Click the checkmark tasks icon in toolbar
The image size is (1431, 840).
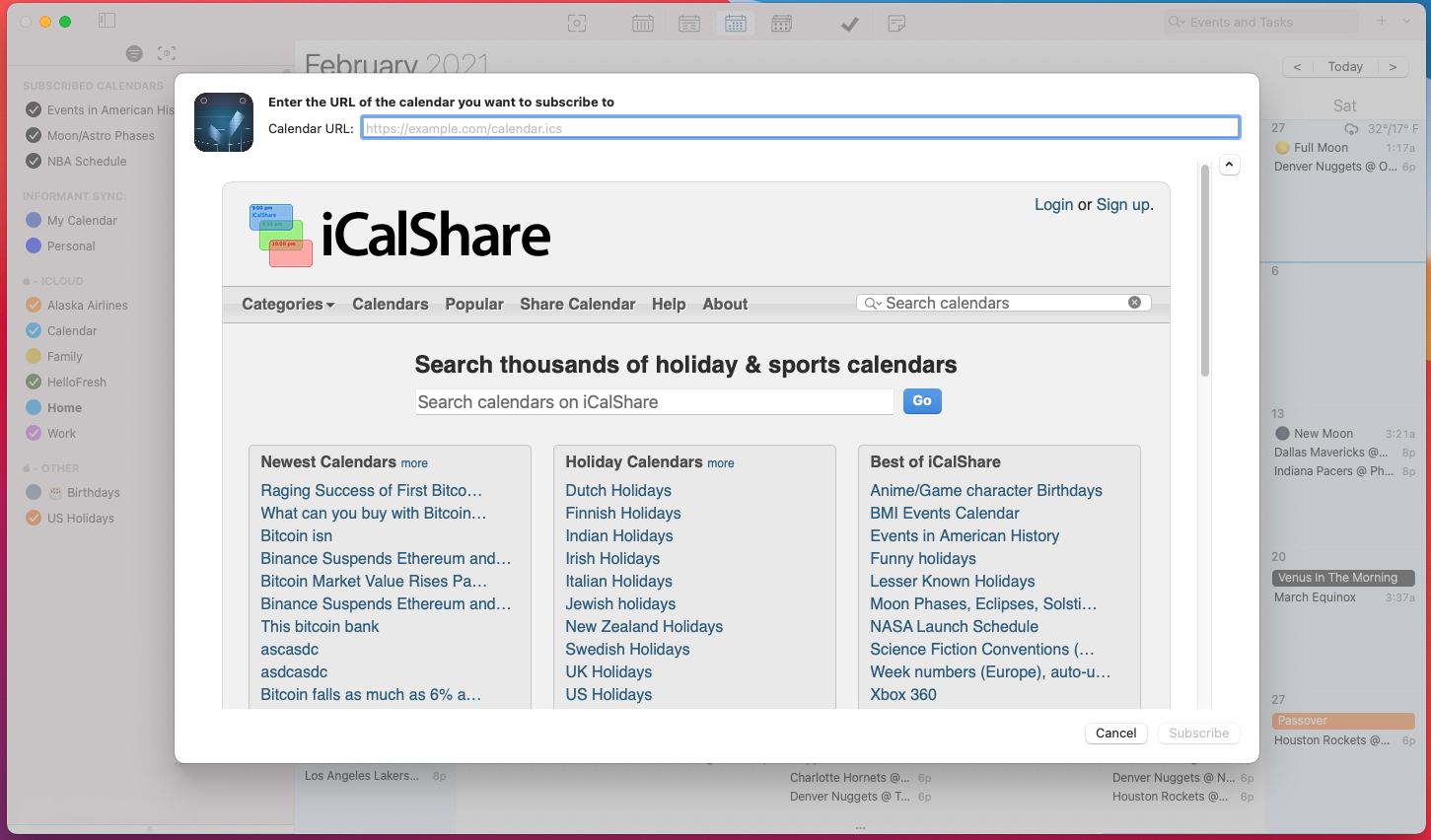(x=849, y=24)
